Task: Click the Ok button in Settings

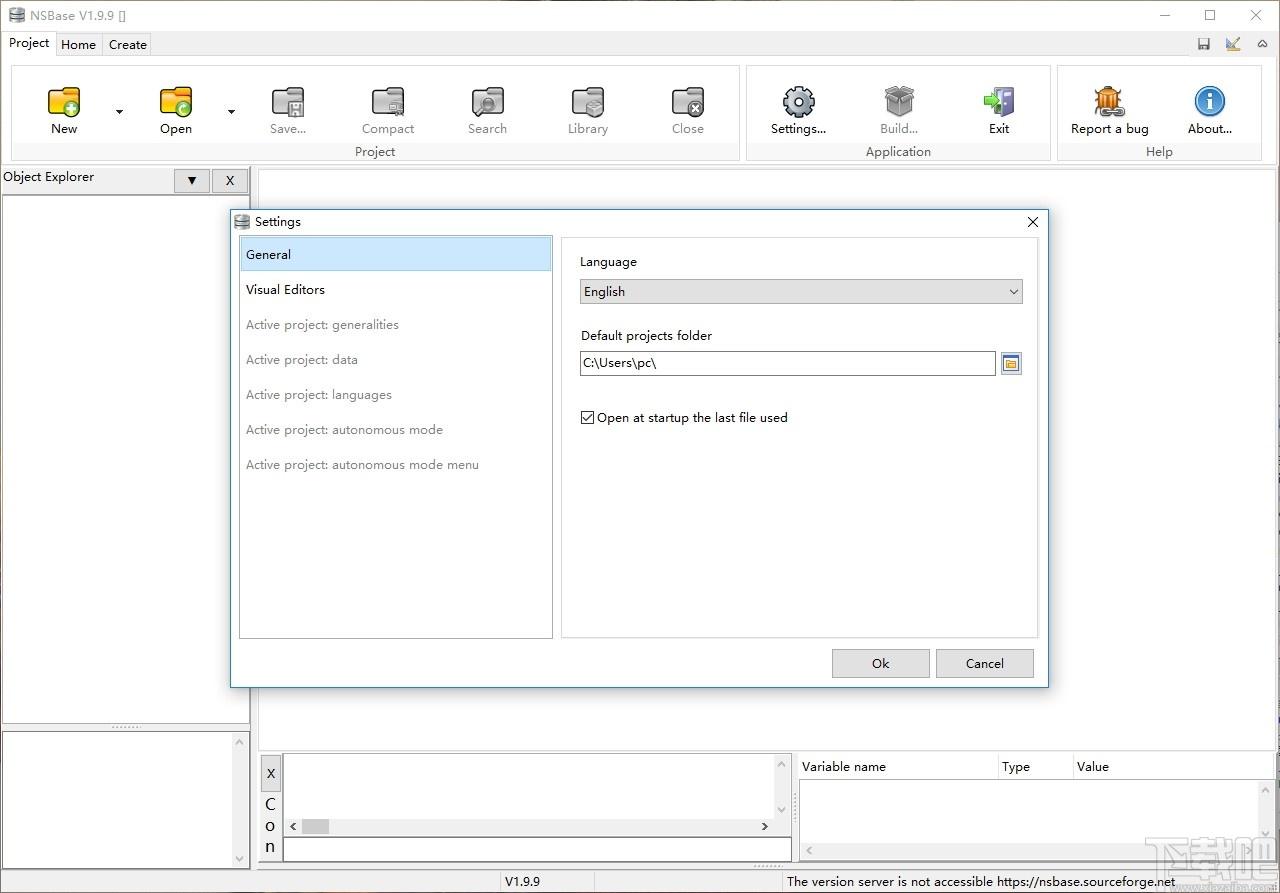Action: click(881, 663)
